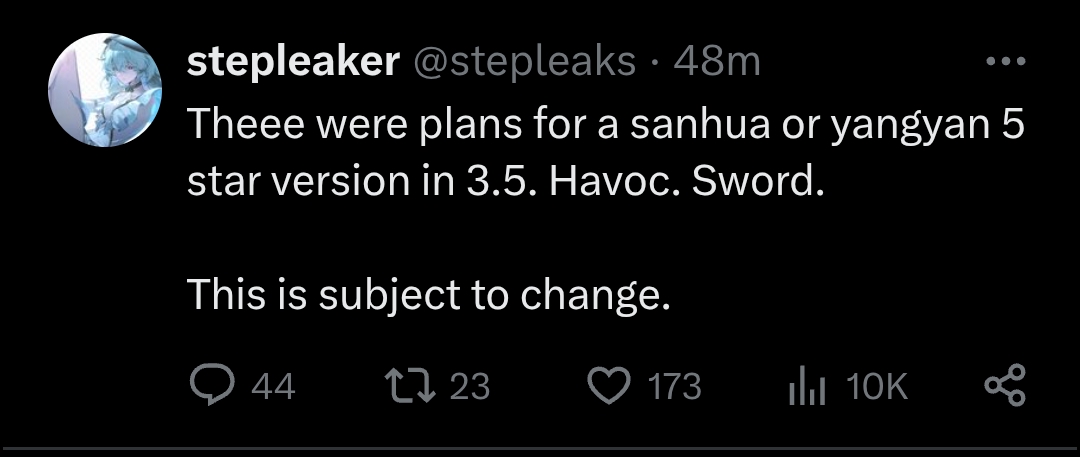Click the 10K views count
Screen dimensions: 1080x457
(876, 386)
